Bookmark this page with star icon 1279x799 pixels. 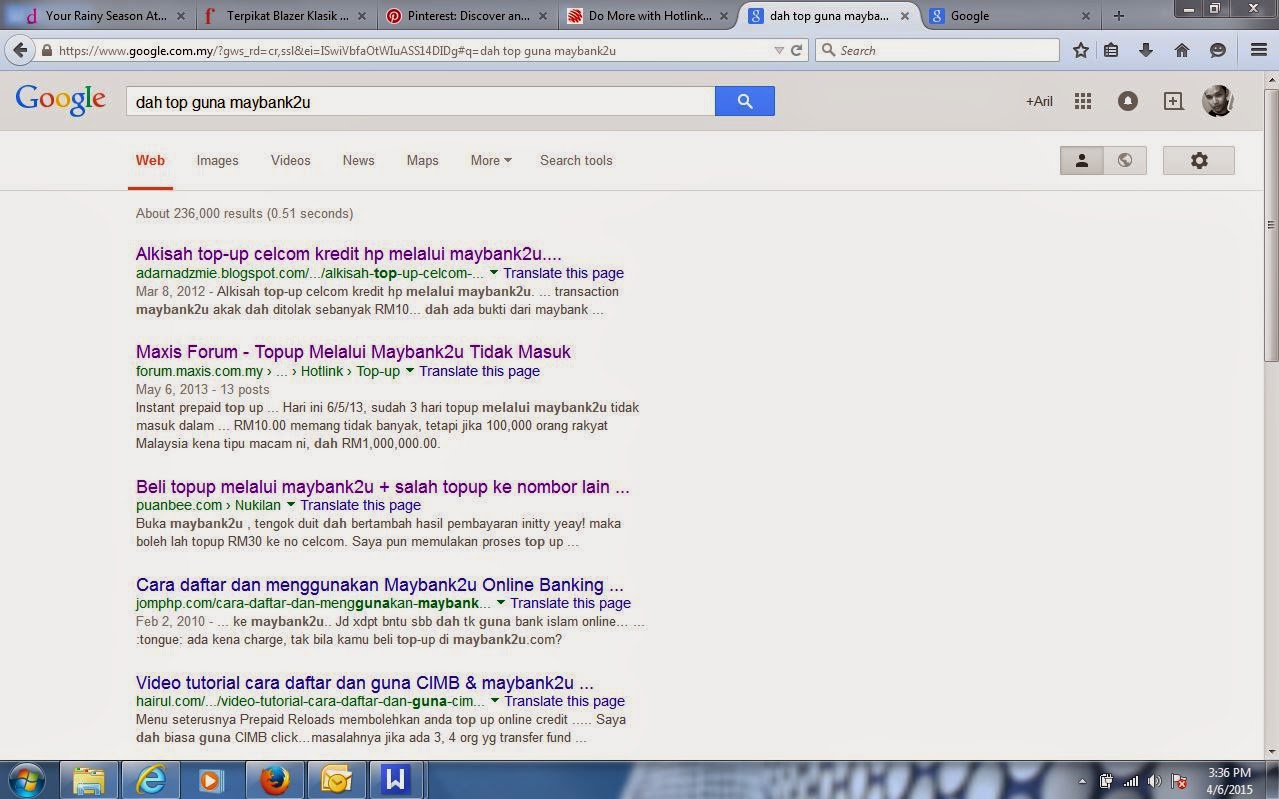click(1081, 50)
